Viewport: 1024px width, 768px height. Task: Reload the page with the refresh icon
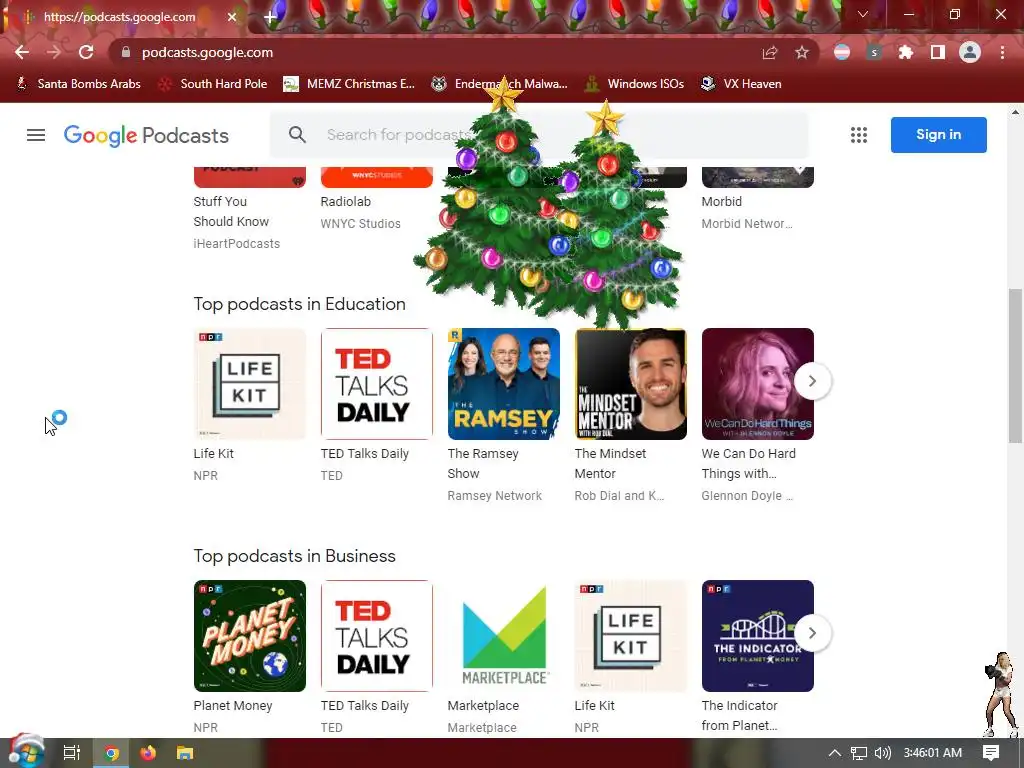point(86,52)
